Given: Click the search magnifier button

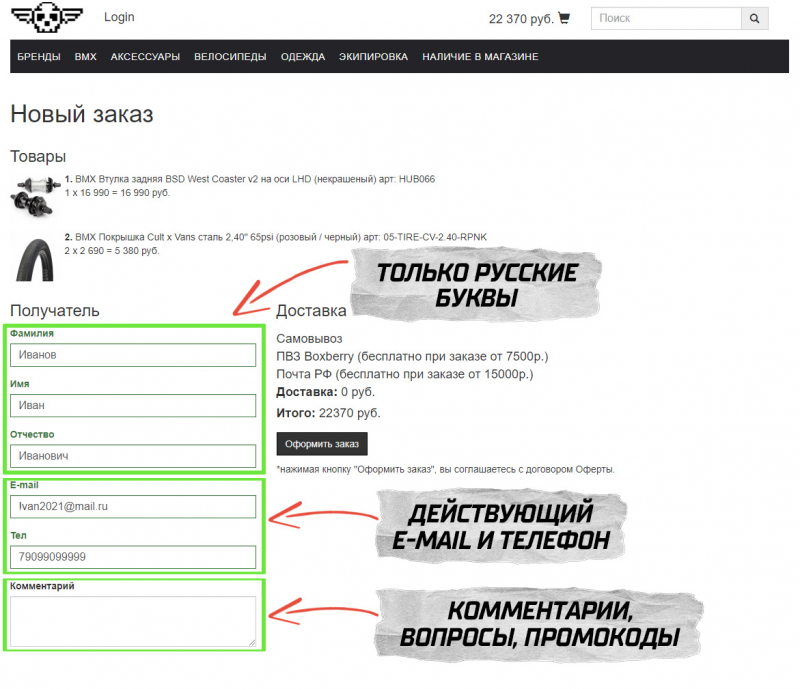Looking at the screenshot, I should point(755,18).
